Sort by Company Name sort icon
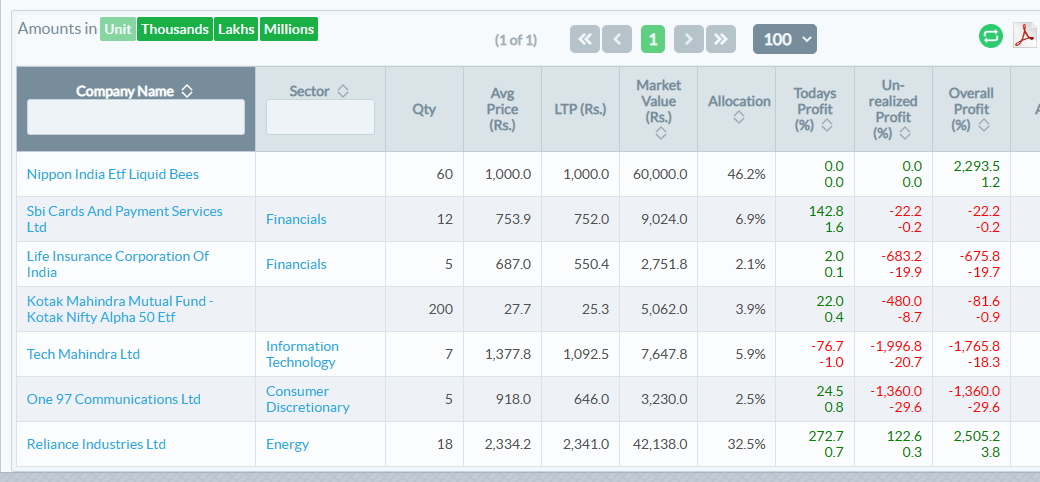Screen dimensions: 1040x482 pos(187,91)
